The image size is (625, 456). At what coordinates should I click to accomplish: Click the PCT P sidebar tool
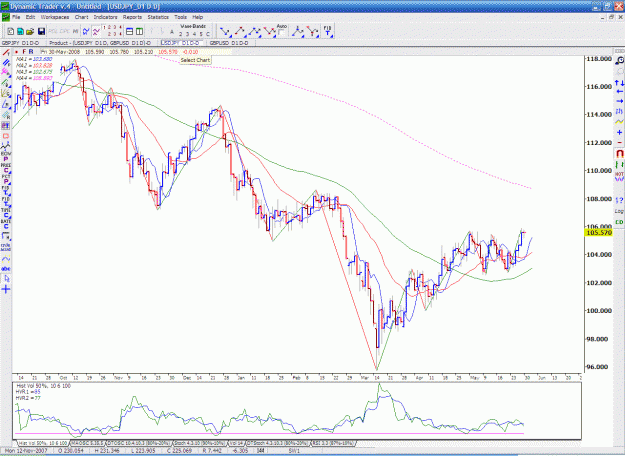[6, 179]
